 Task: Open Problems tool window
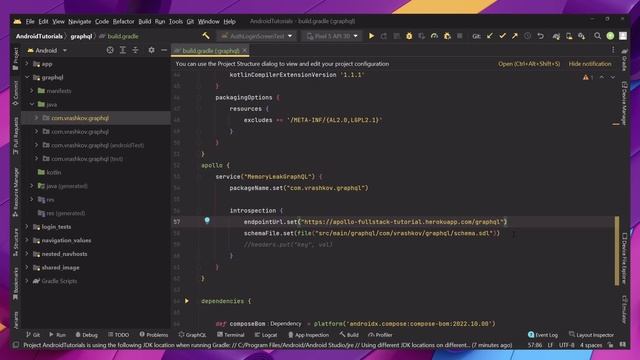pos(153,335)
